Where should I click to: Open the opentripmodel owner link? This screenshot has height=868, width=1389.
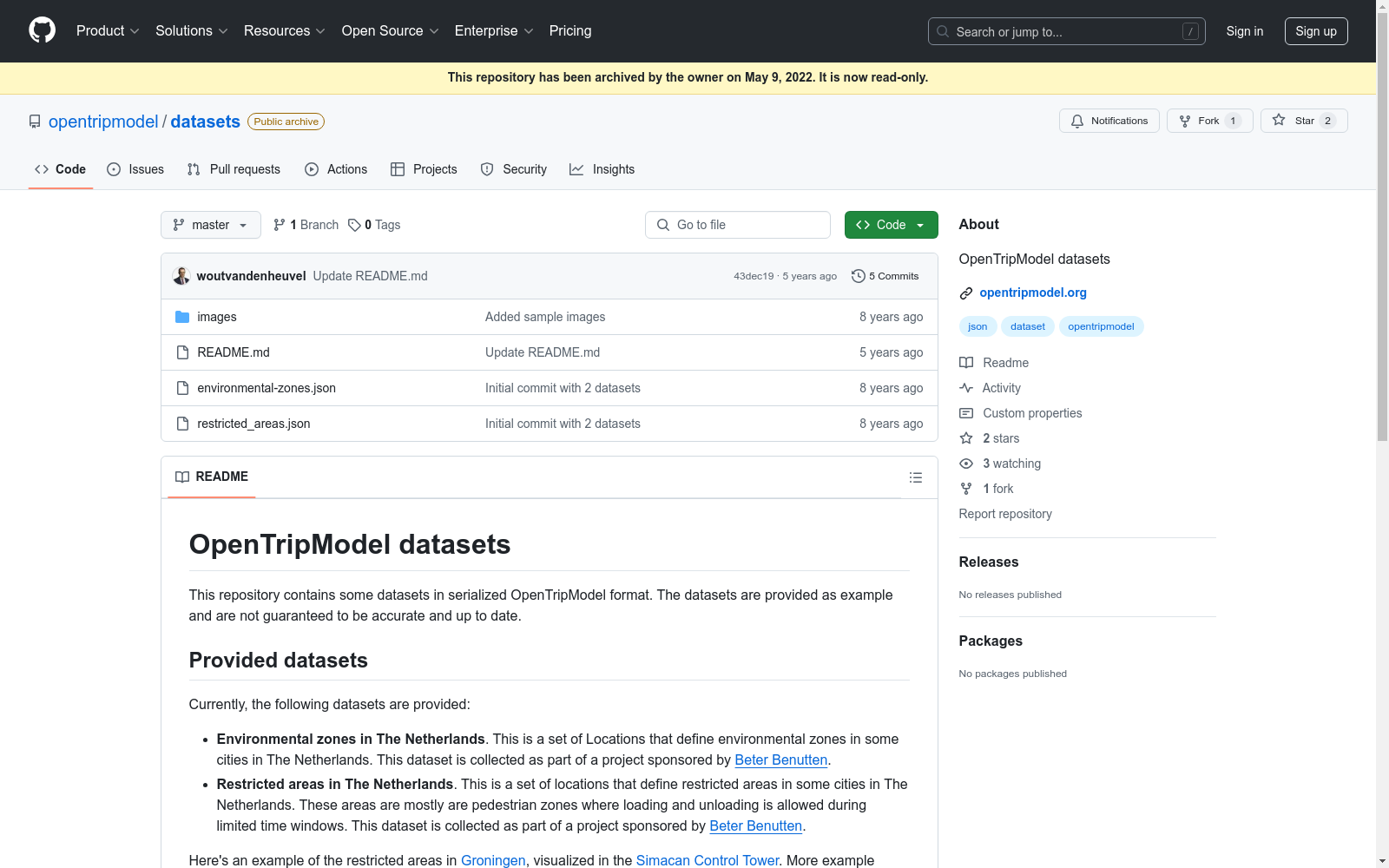click(103, 122)
